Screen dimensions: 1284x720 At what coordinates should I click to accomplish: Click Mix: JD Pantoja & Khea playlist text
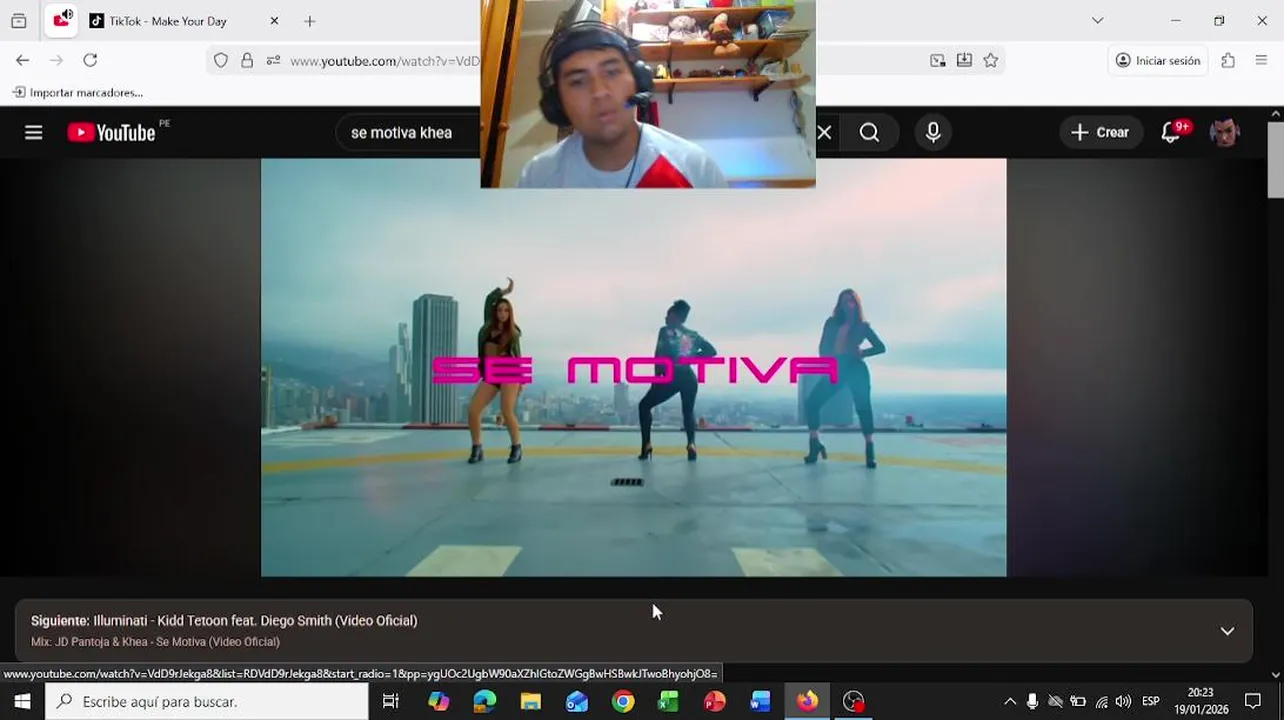point(155,642)
